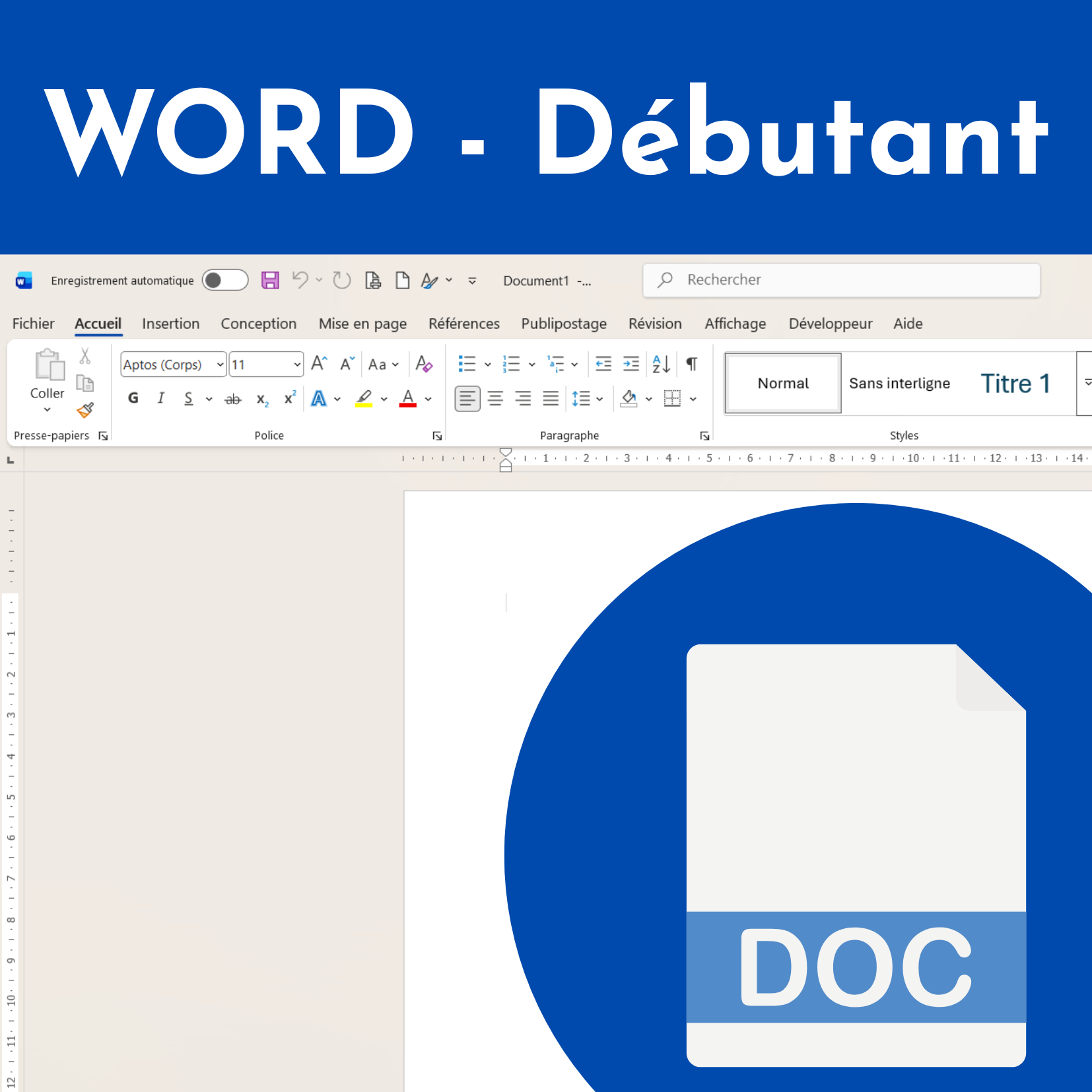Switch to the Mise en page tab
The width and height of the screenshot is (1092, 1092).
362,324
